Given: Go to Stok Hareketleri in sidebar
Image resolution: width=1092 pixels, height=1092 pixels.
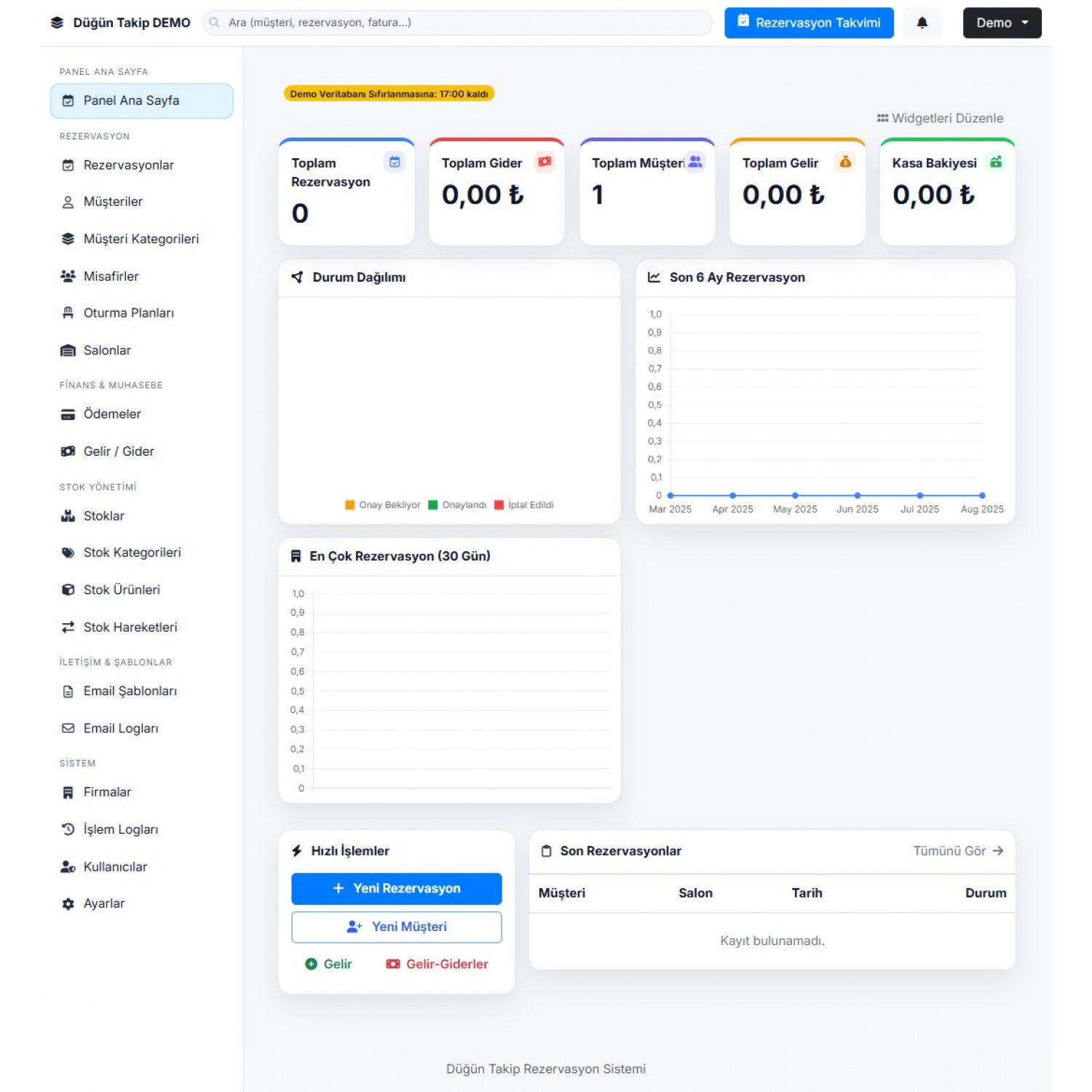Looking at the screenshot, I should pyautogui.click(x=130, y=627).
